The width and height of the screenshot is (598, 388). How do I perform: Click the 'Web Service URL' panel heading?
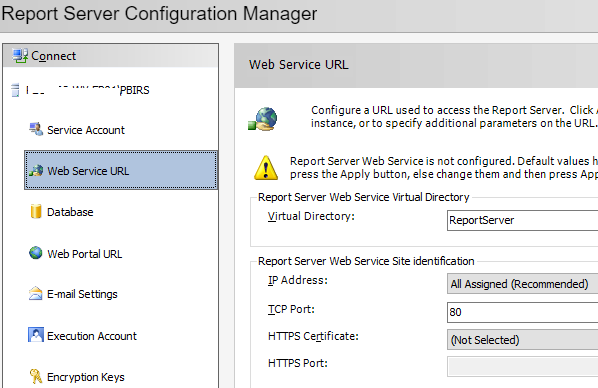[x=299, y=65]
